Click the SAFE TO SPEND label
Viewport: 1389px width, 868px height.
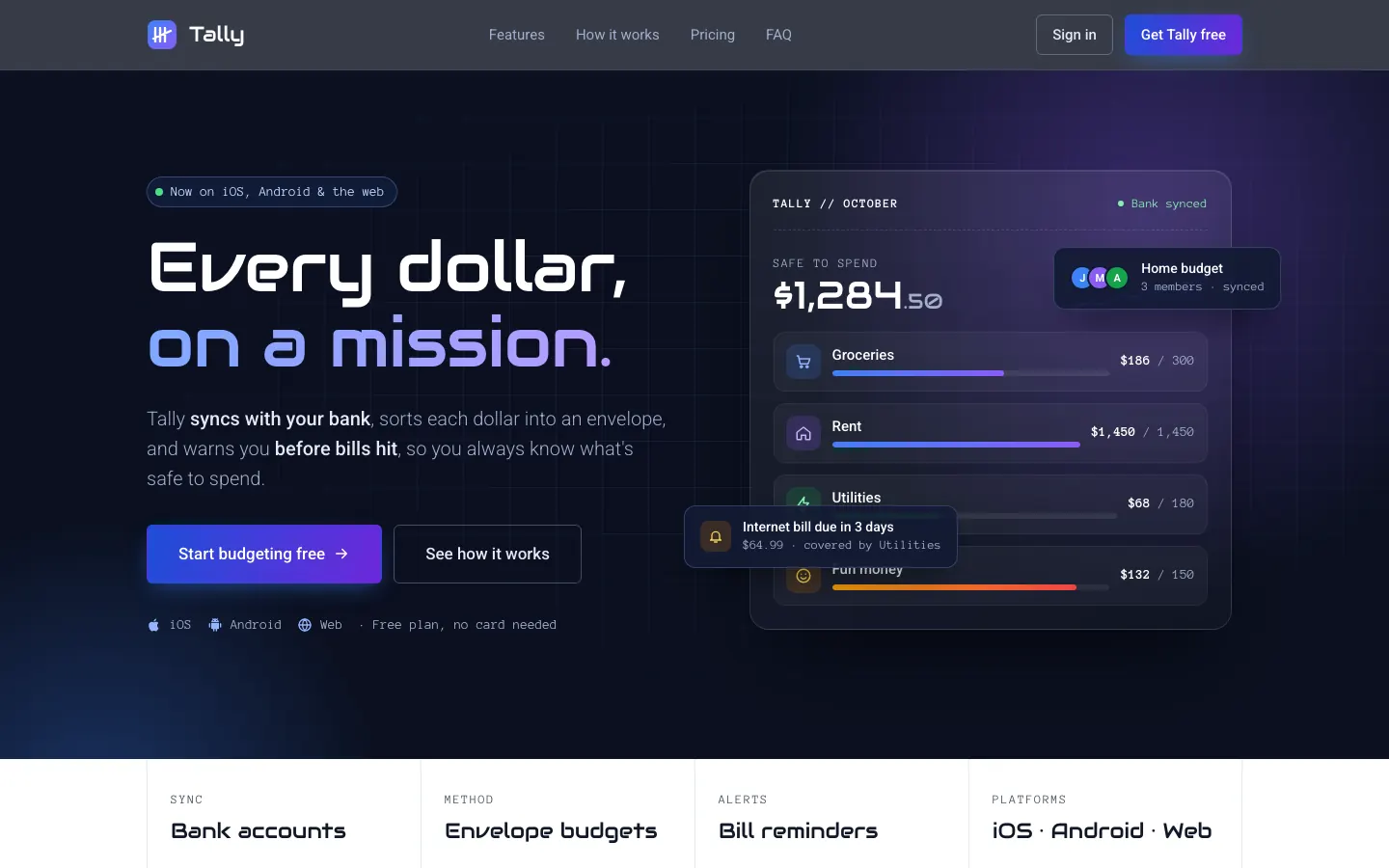(x=825, y=263)
